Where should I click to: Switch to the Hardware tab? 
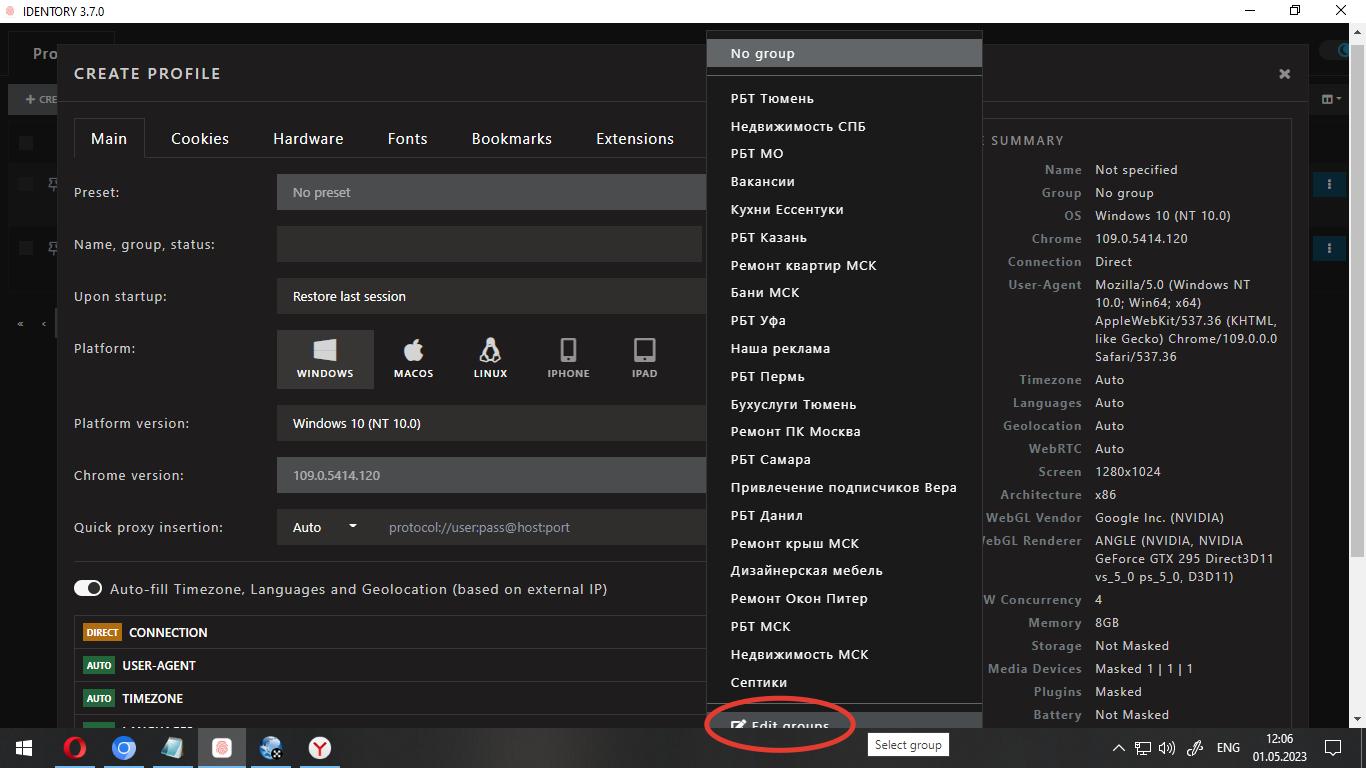[308, 139]
